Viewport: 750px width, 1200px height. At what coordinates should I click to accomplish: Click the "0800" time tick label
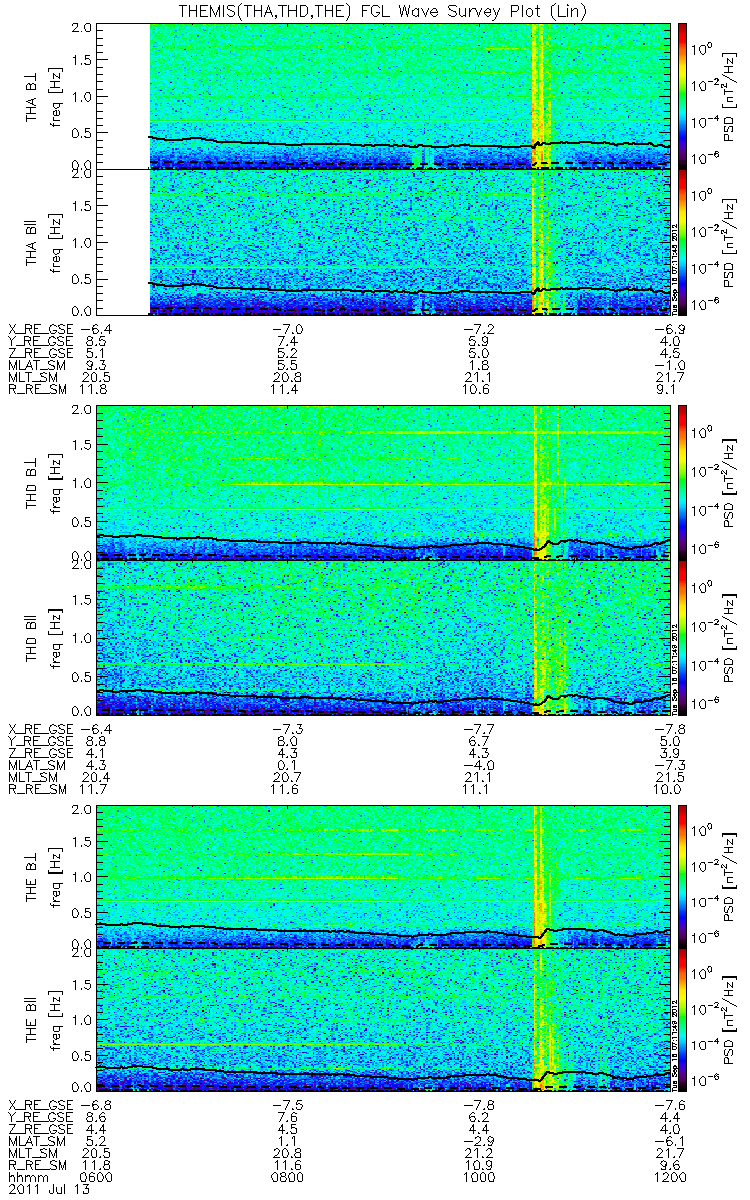(x=286, y=1177)
